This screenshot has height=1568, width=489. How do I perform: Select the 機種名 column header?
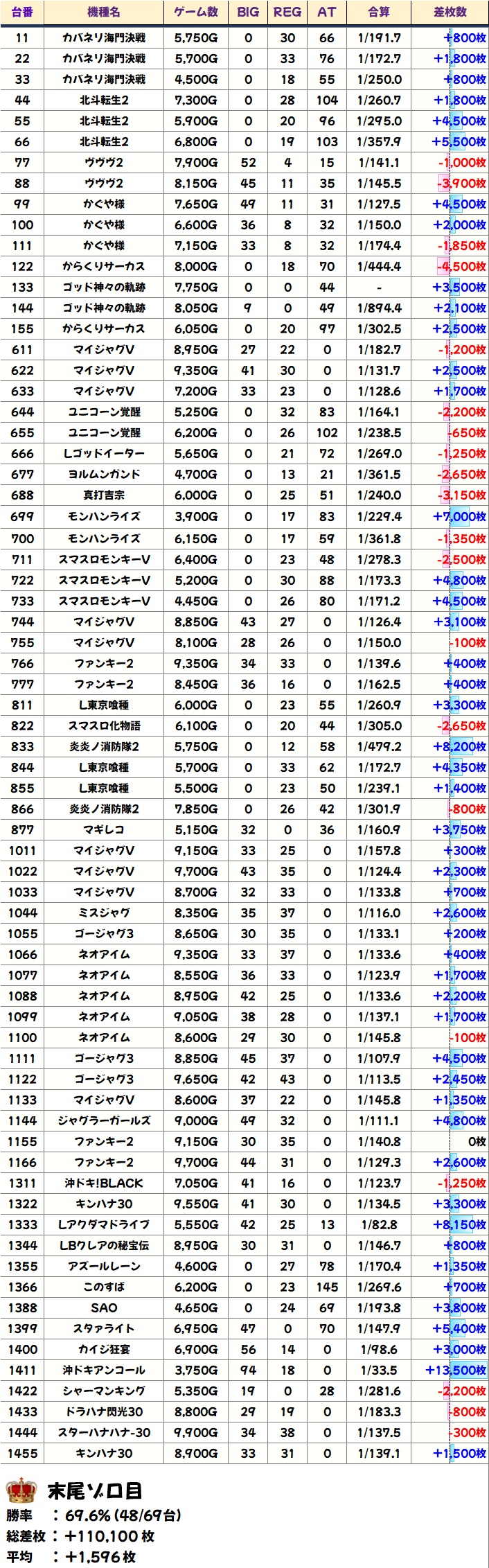point(104,12)
